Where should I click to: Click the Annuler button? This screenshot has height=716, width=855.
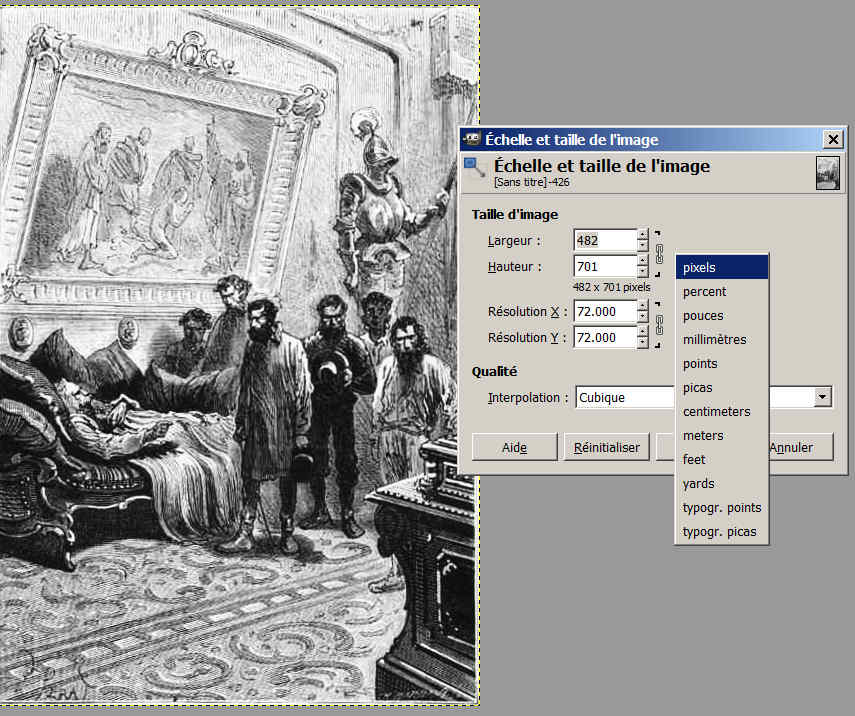click(795, 448)
